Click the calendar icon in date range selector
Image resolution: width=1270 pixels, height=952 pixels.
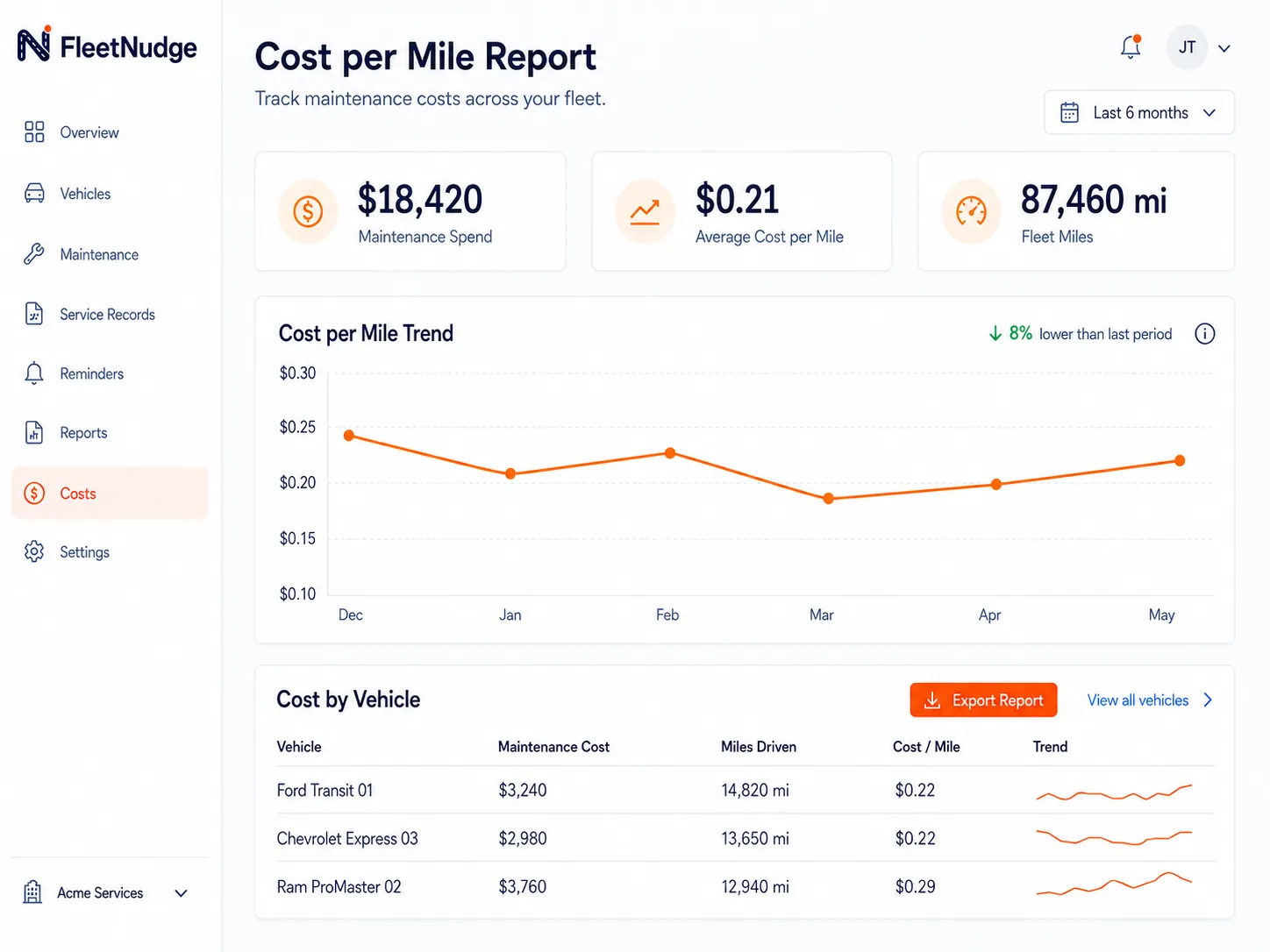(1069, 112)
